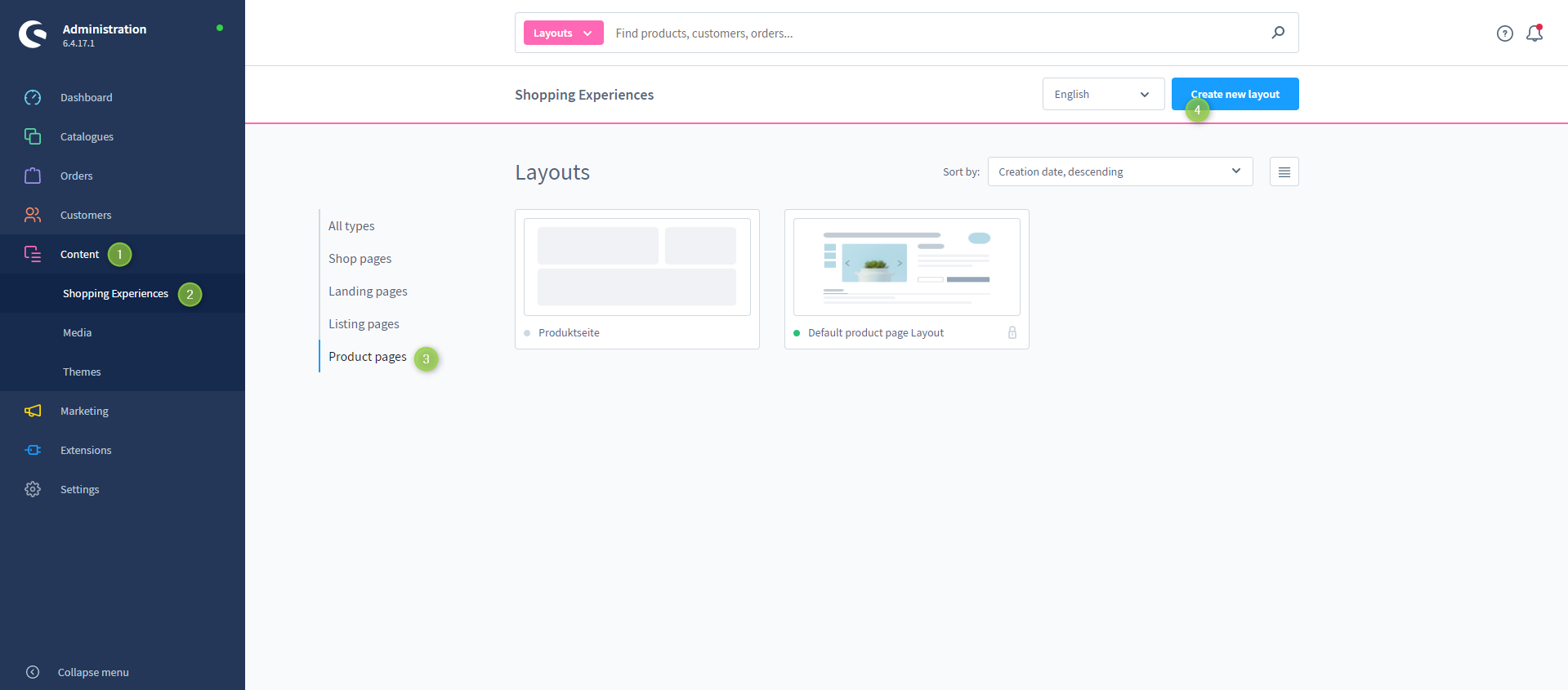This screenshot has width=1568, height=690.
Task: Click the Content icon in the sidebar
Action: pos(33,254)
